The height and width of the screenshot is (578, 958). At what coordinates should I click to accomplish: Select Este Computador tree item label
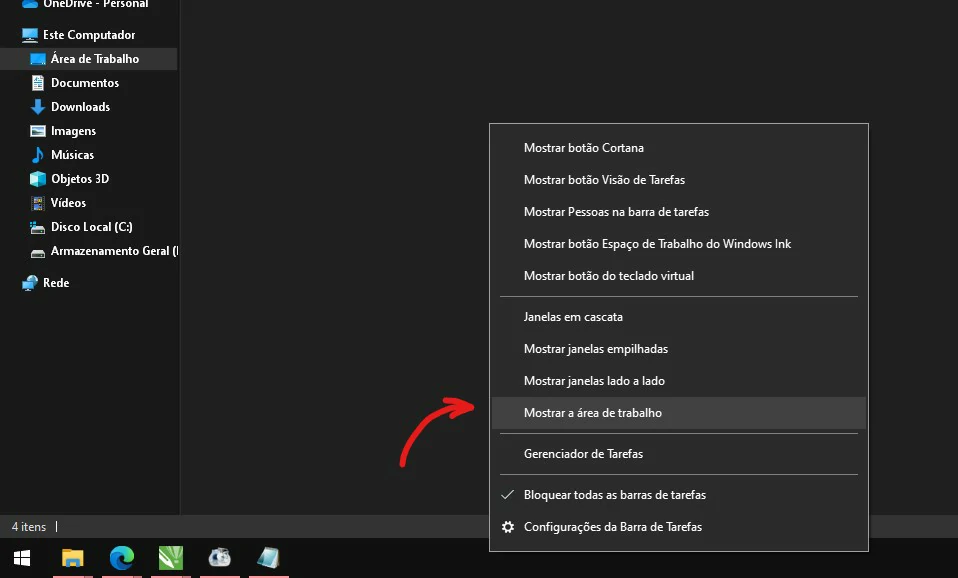tap(89, 35)
